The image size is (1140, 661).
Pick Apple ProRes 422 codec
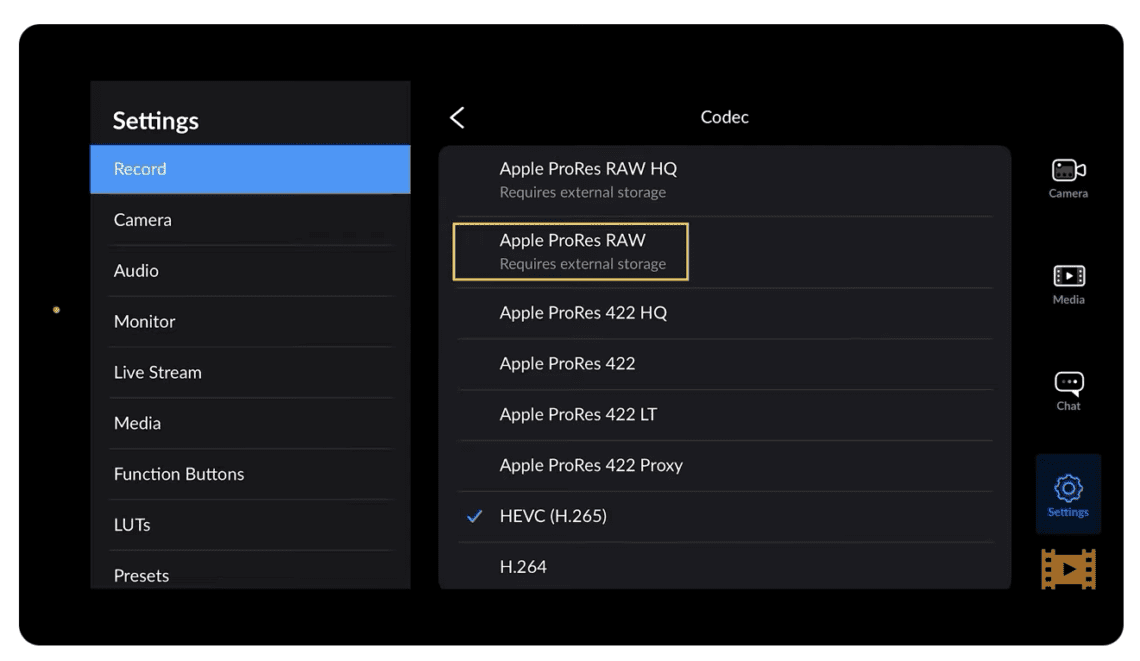(x=567, y=364)
